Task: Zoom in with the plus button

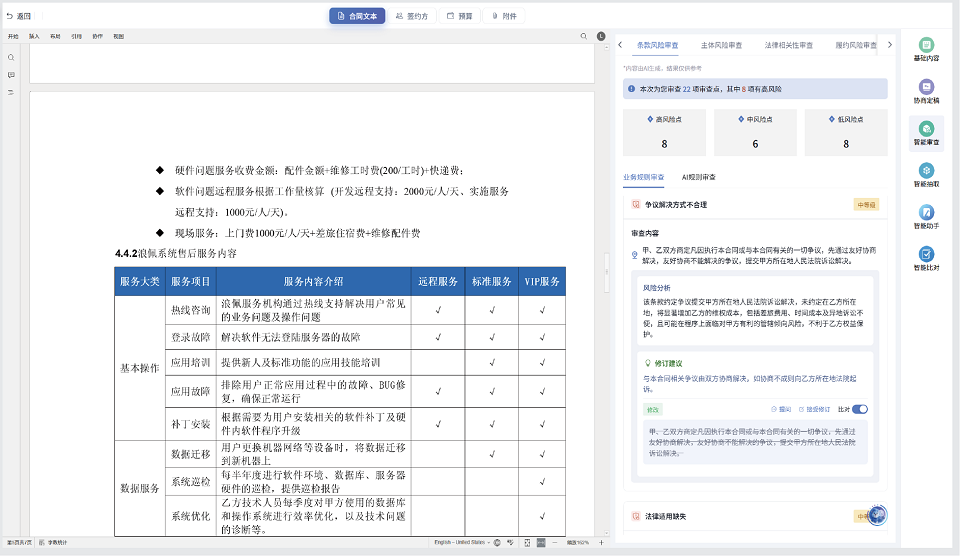Action: click(601, 543)
